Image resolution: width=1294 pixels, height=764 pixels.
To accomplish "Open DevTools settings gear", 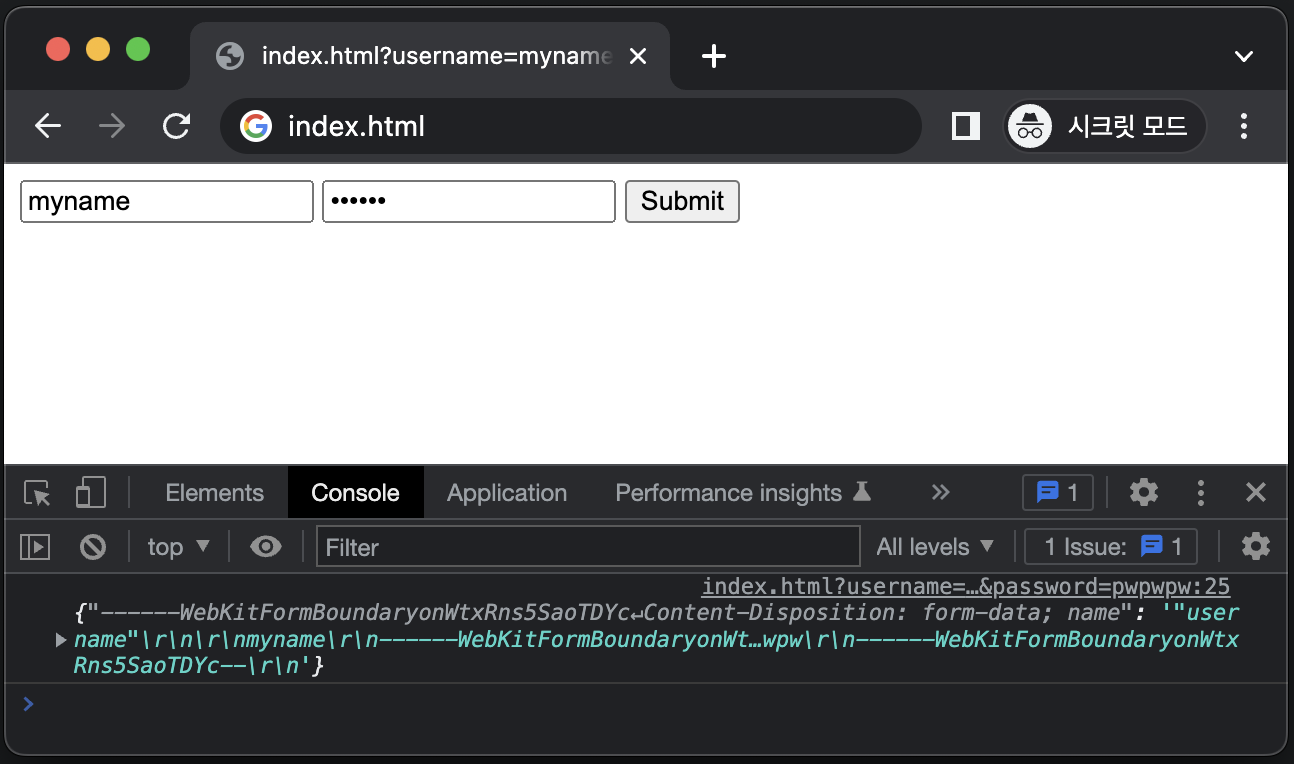I will (x=1144, y=492).
